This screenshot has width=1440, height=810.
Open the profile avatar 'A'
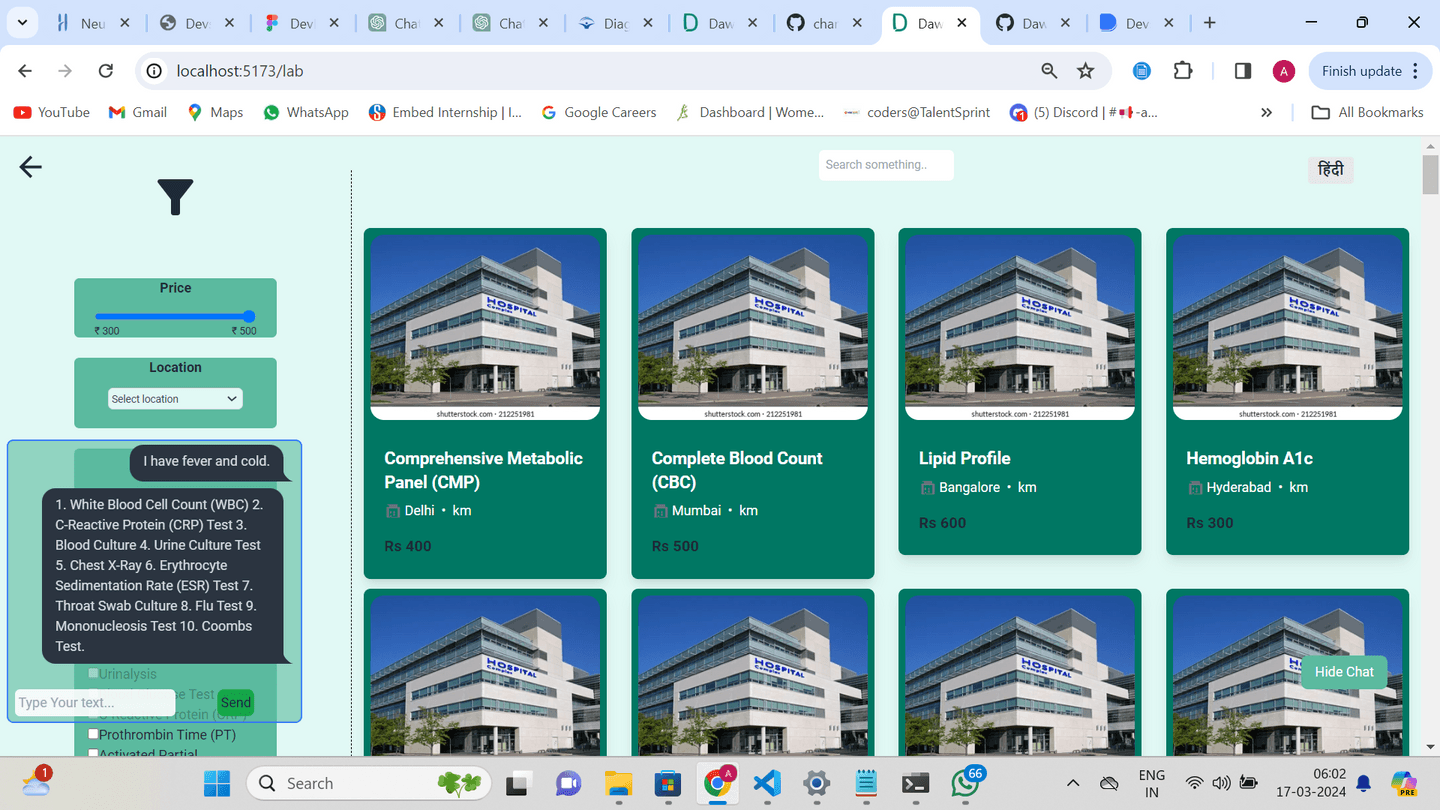point(1284,71)
